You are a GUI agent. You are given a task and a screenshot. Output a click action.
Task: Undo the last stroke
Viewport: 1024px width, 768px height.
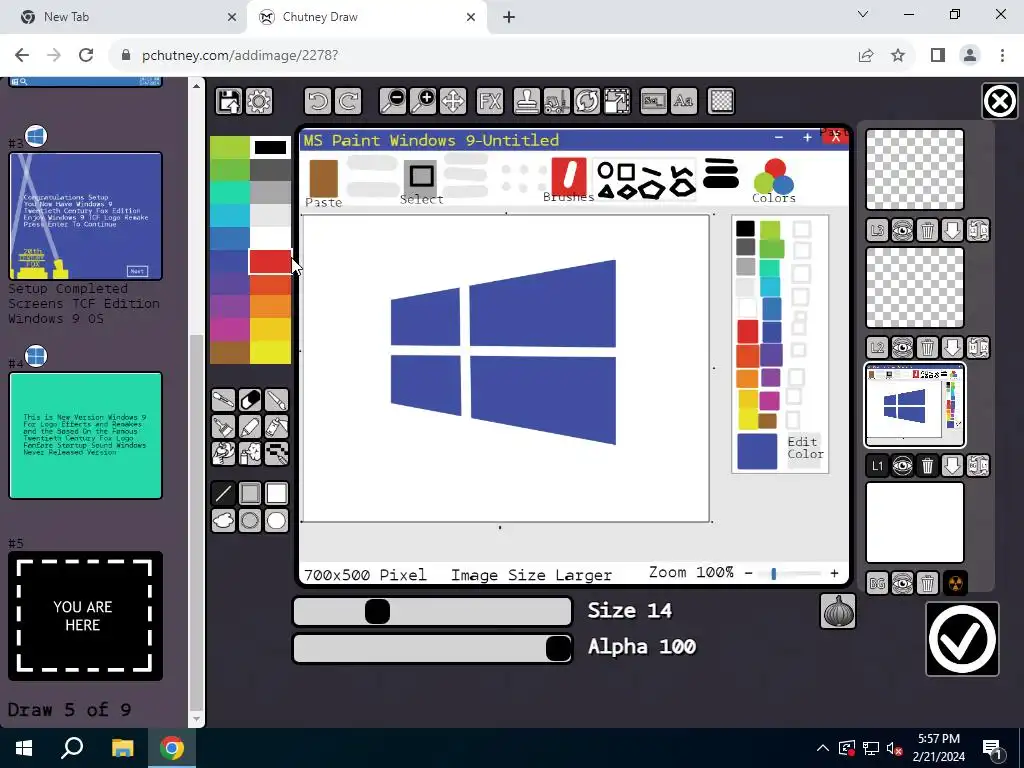[x=317, y=101]
